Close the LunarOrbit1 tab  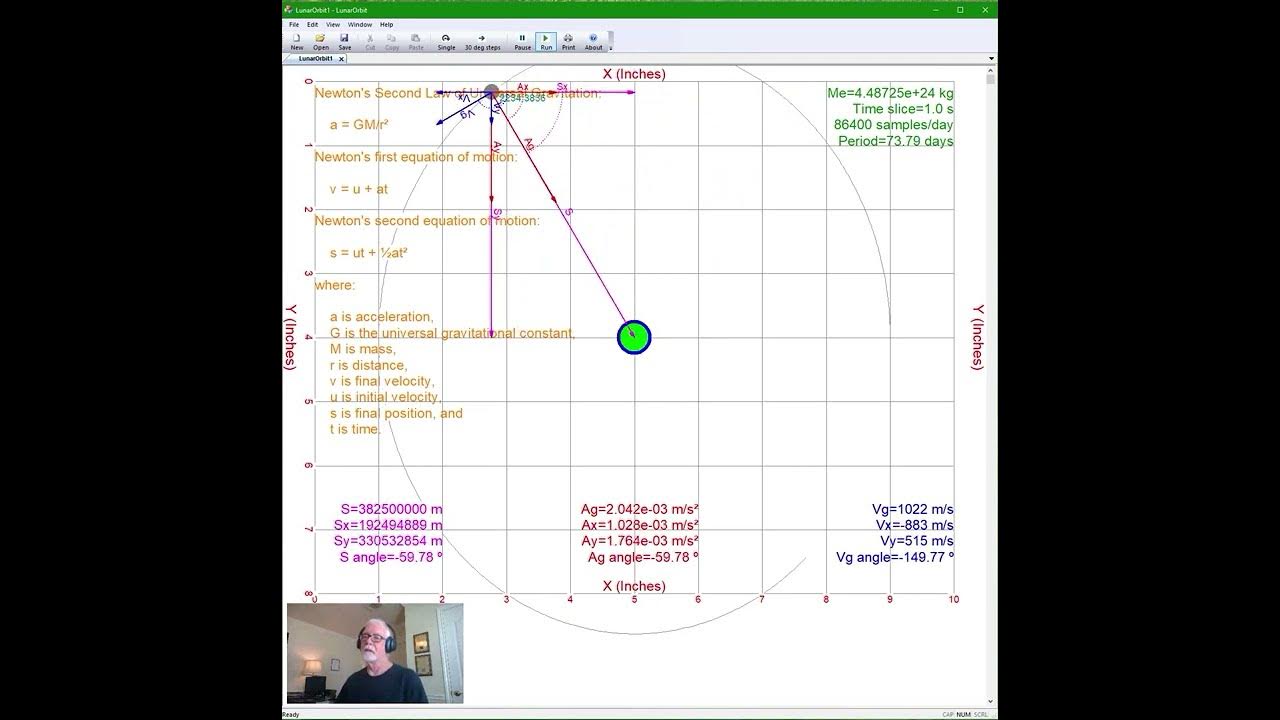pos(341,59)
